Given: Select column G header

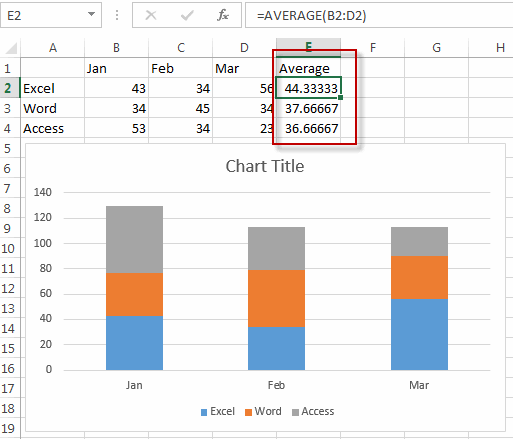Looking at the screenshot, I should pos(436,48).
